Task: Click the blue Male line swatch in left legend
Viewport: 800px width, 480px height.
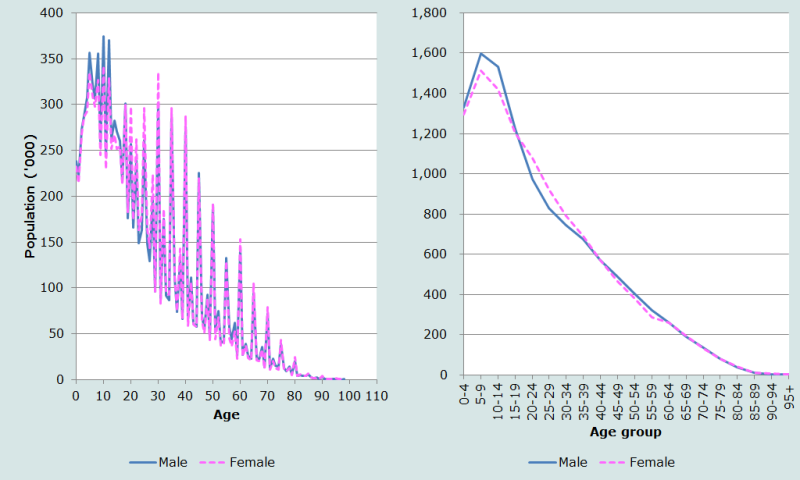Action: coord(142,463)
